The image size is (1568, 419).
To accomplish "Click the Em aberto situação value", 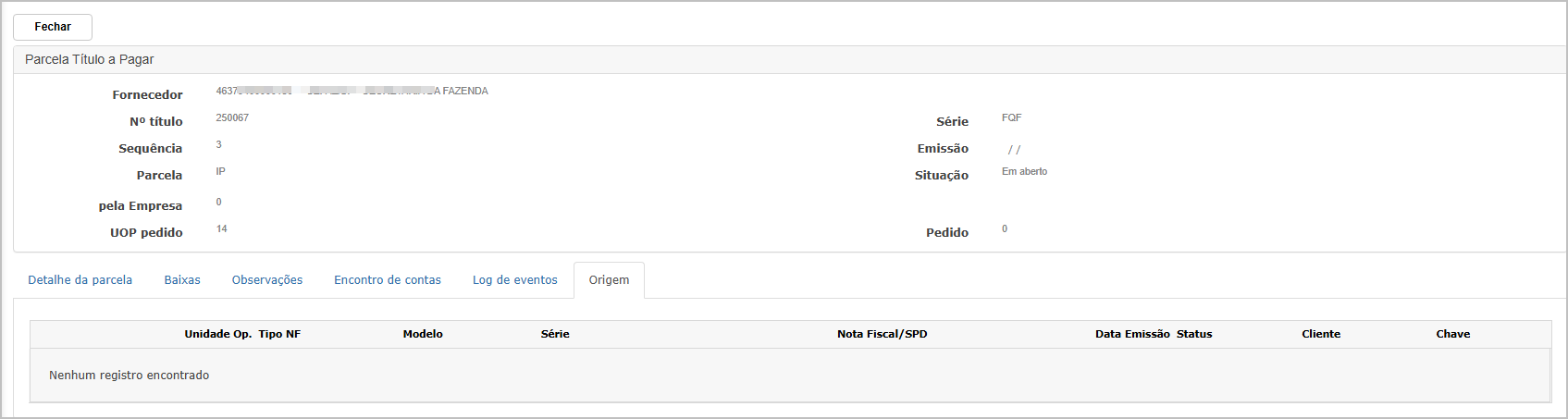I will [x=1025, y=171].
